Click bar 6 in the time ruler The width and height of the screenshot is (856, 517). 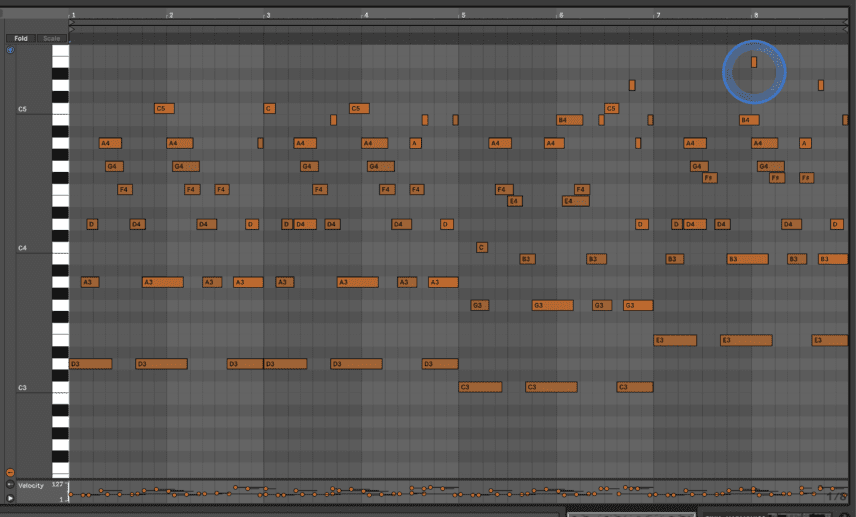[561, 15]
